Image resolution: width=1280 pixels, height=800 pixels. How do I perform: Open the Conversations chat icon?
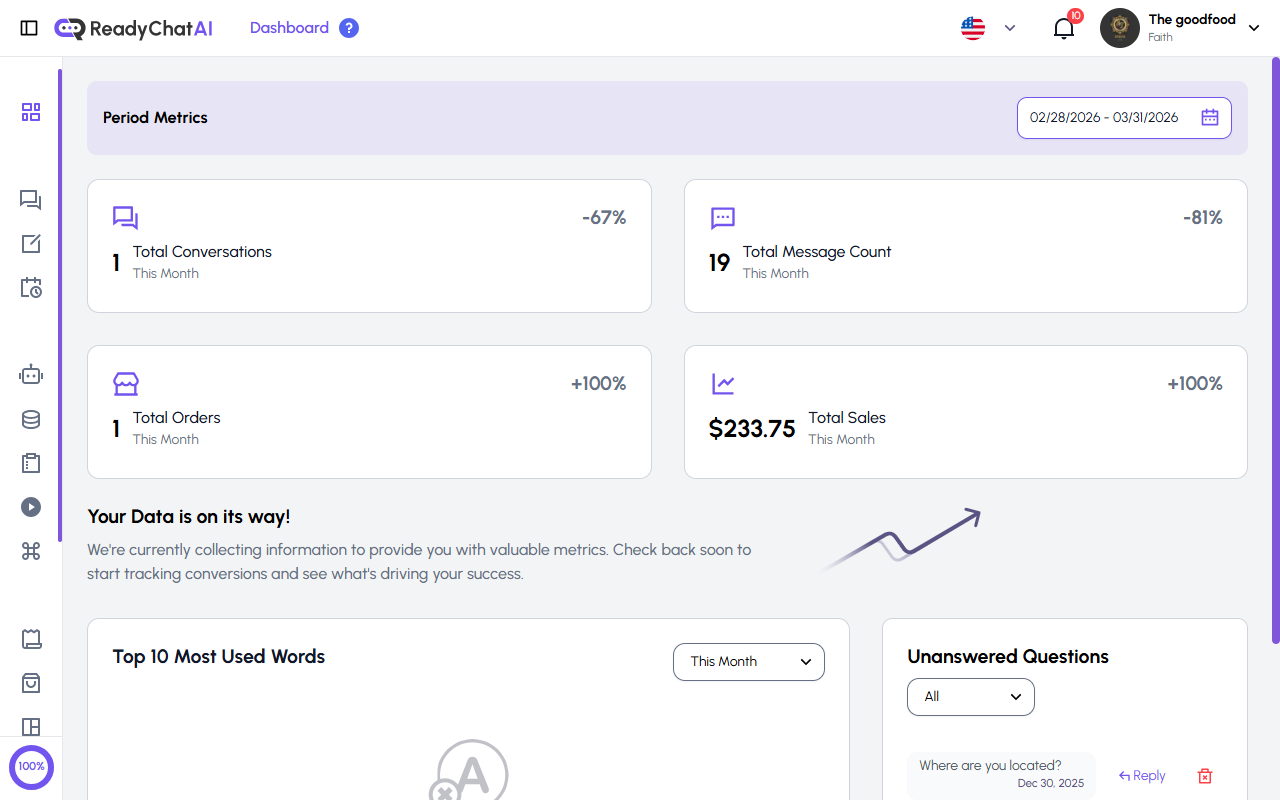coord(30,200)
